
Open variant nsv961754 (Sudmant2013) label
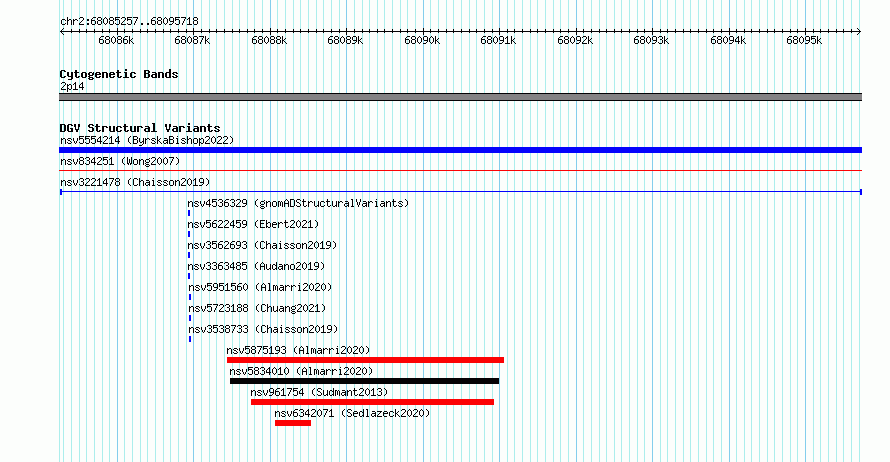tap(319, 393)
